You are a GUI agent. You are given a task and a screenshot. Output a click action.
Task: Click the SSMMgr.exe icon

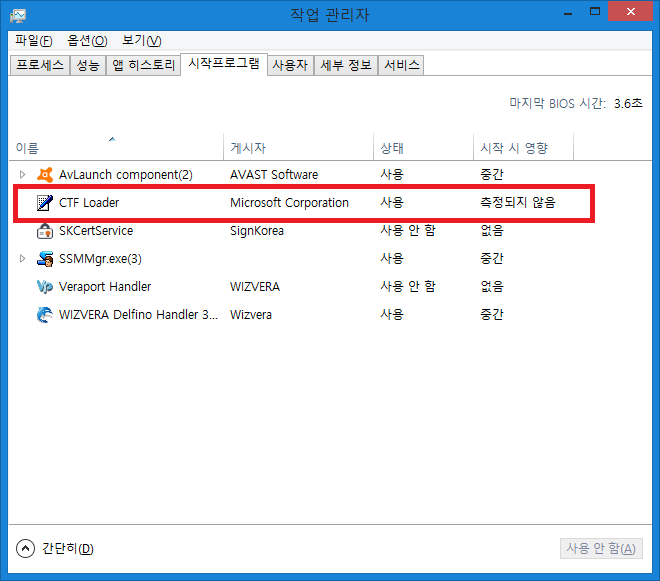coord(45,259)
